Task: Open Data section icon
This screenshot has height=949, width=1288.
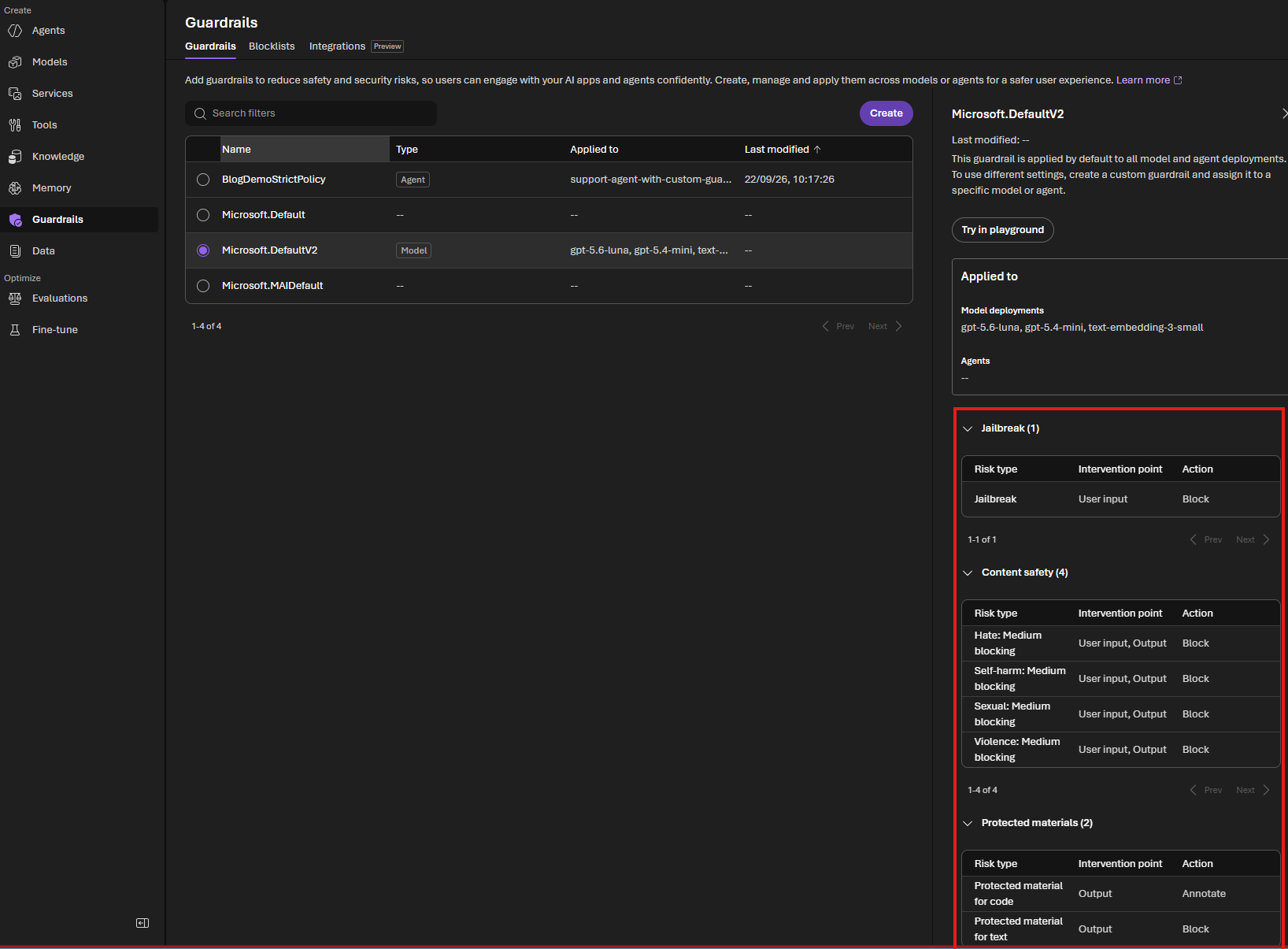Action: (x=15, y=251)
